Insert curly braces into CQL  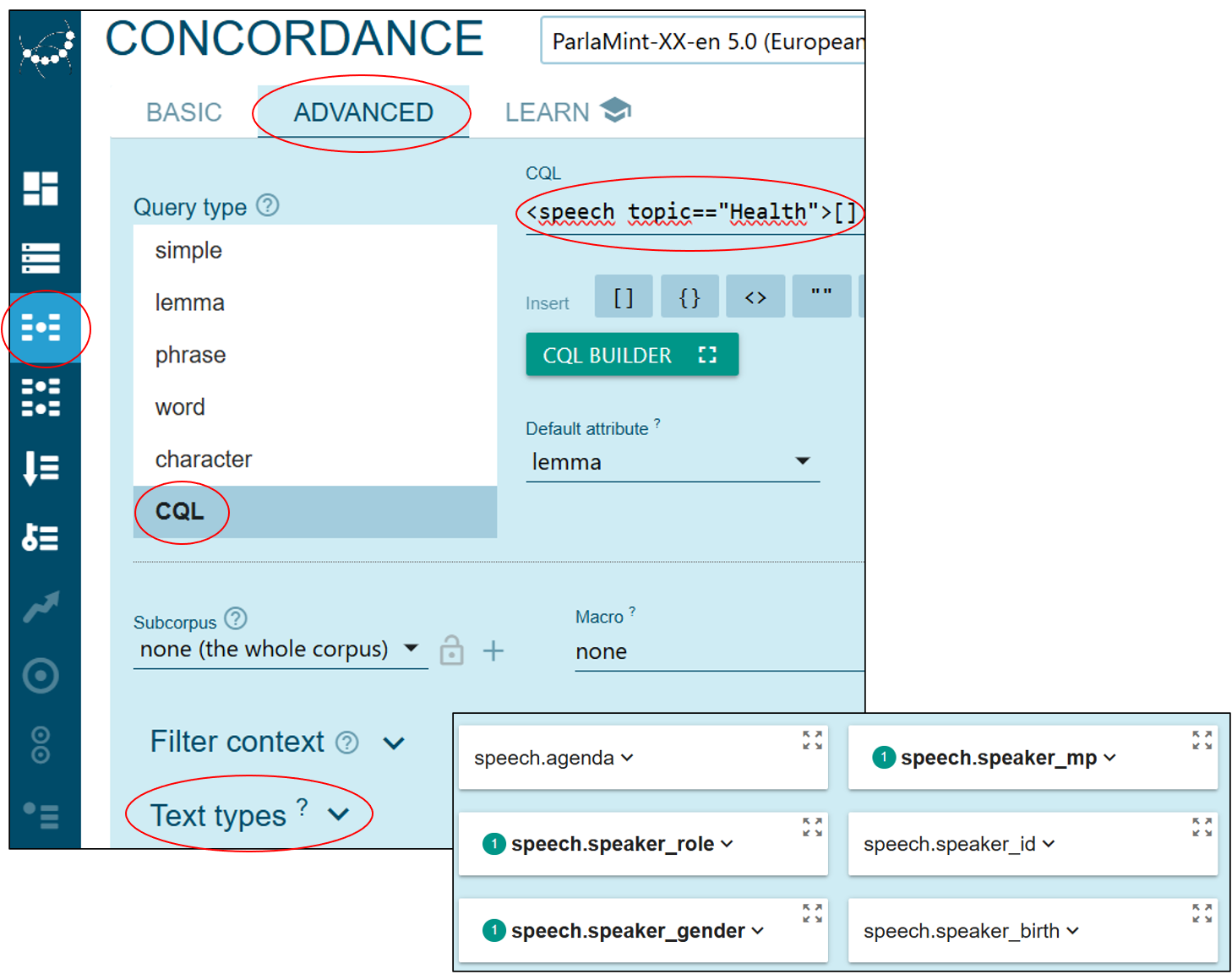(690, 297)
